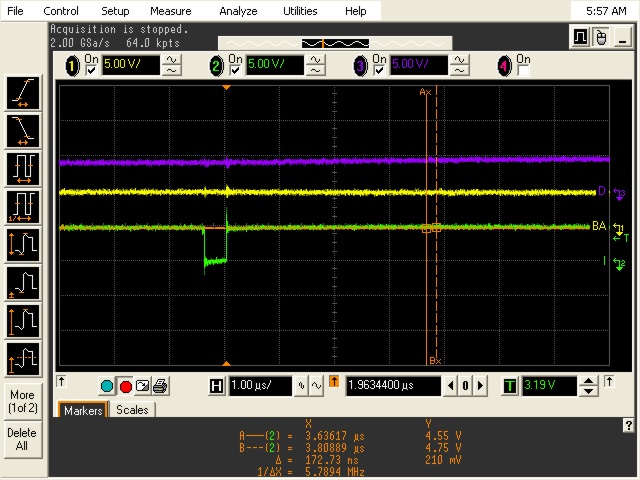Image resolution: width=640 pixels, height=480 pixels.
Task: Click More (1 of 2) button
Action: coord(23,401)
